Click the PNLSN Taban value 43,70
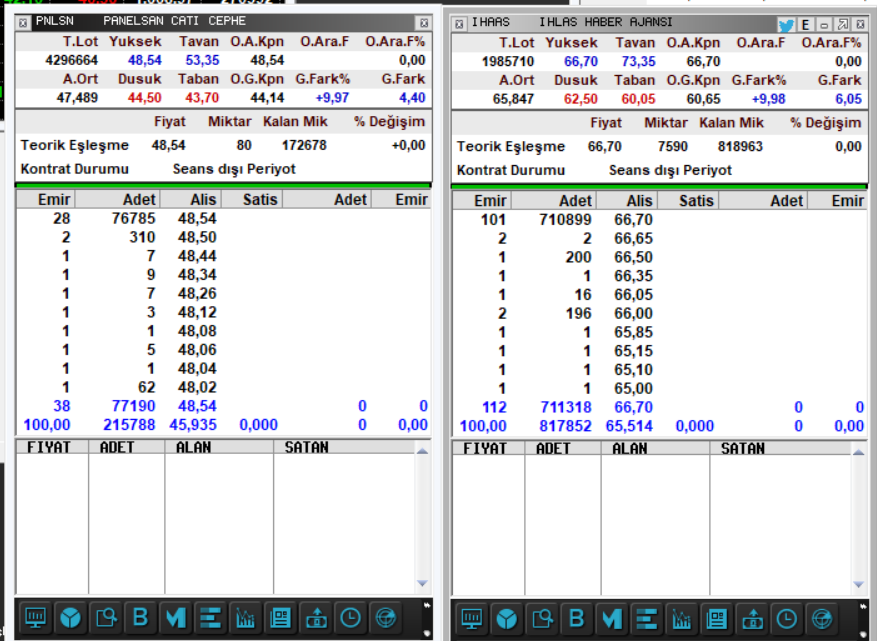The height and width of the screenshot is (641, 877). (x=202, y=98)
